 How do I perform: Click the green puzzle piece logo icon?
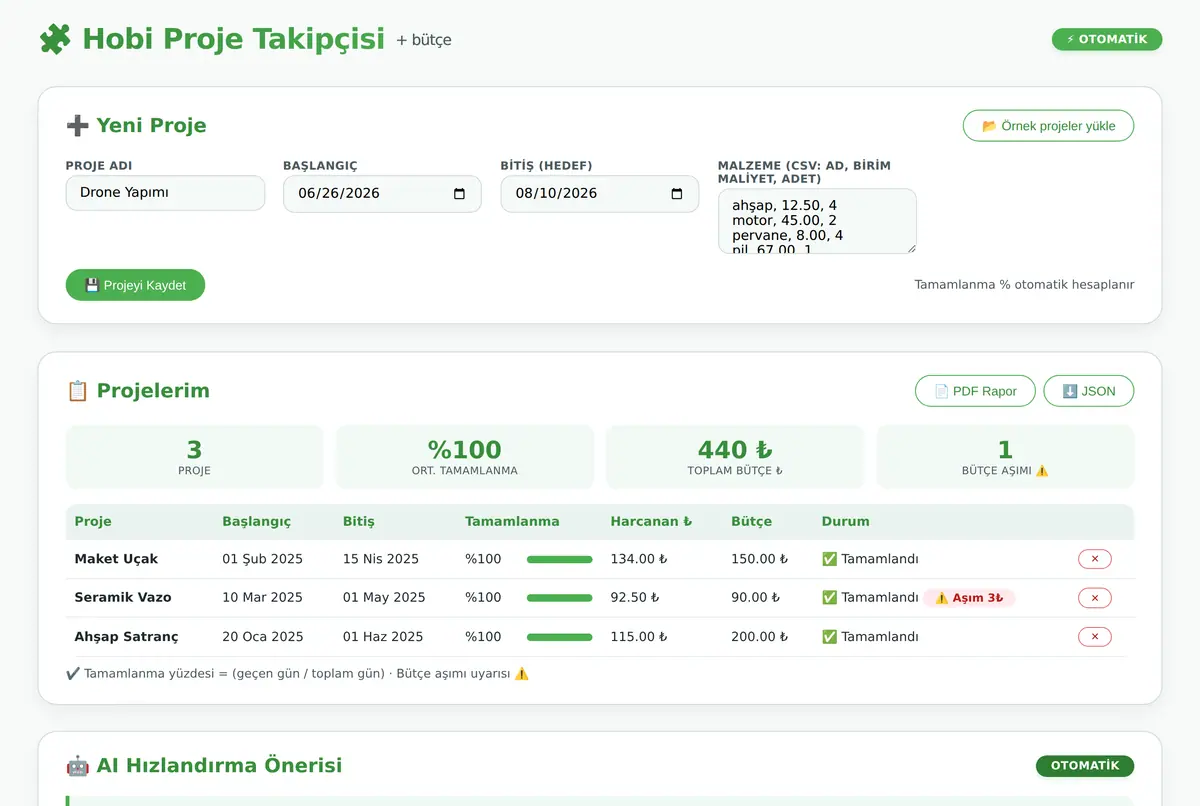(x=55, y=39)
